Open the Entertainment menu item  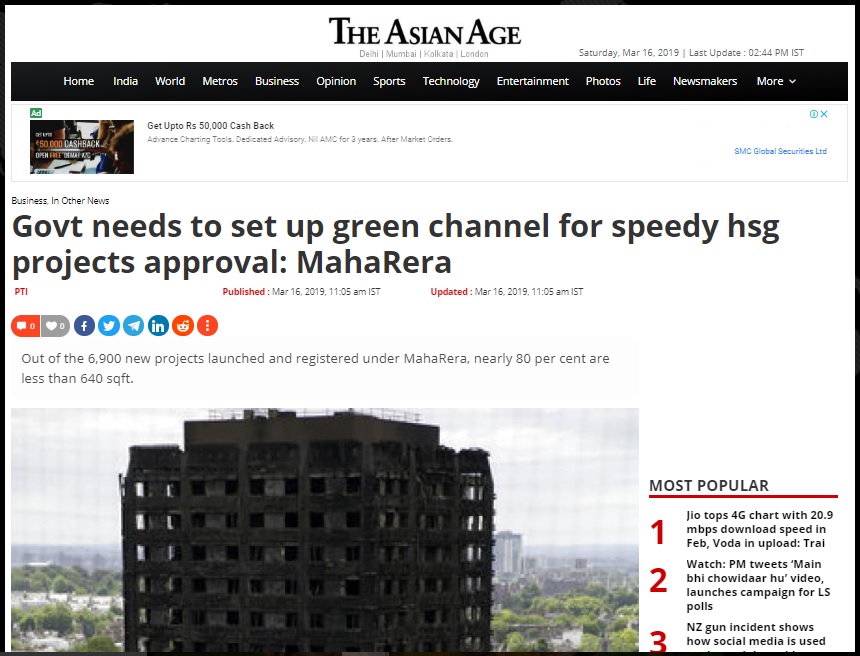coord(533,81)
